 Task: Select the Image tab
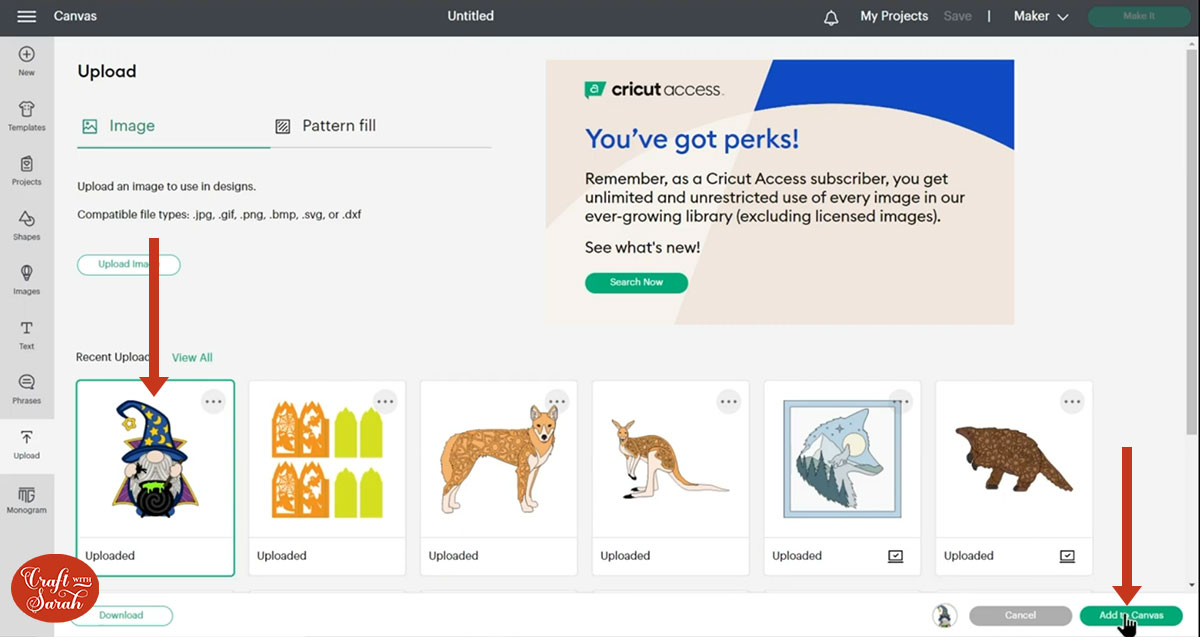[x=119, y=126]
